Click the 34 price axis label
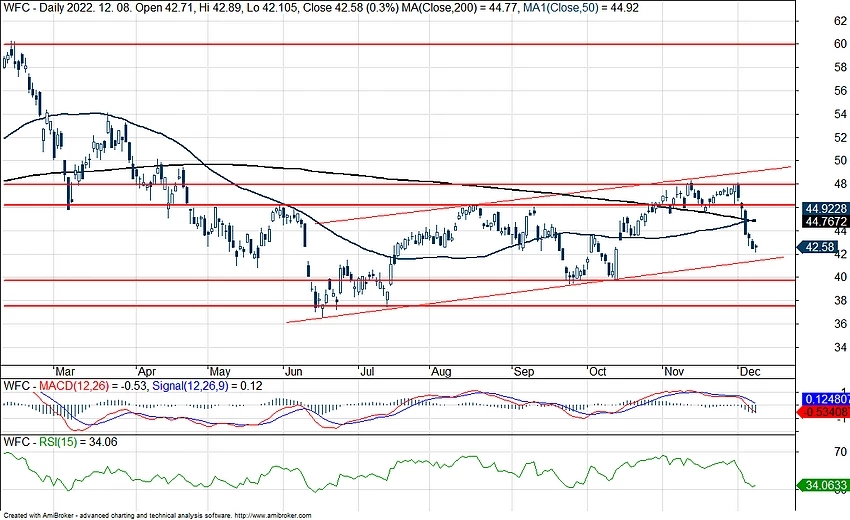This screenshot has height=520, width=850. coord(840,347)
